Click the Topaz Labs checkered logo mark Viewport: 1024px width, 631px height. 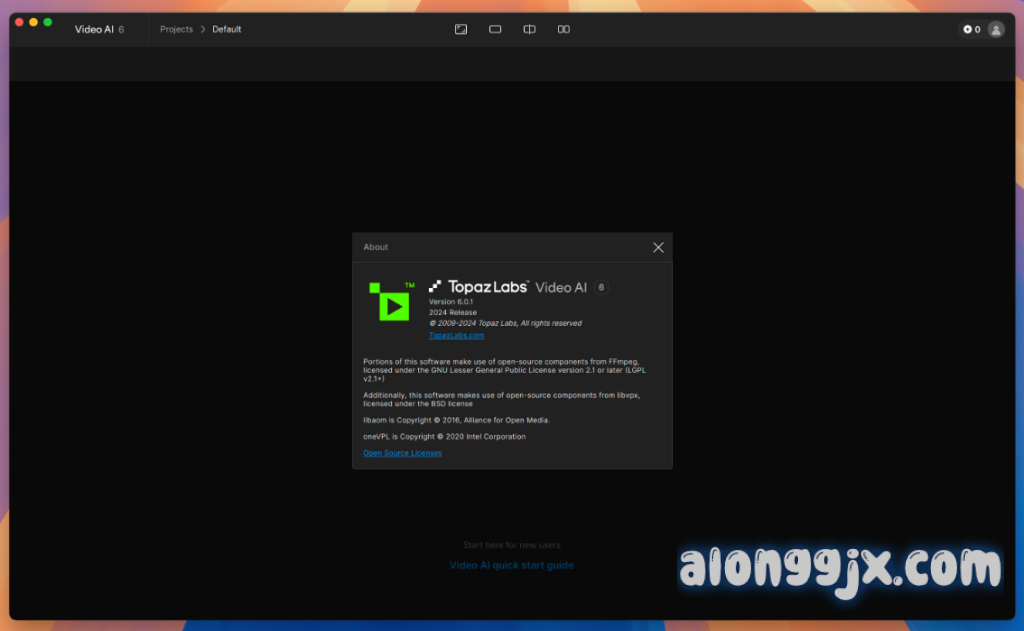tap(435, 287)
